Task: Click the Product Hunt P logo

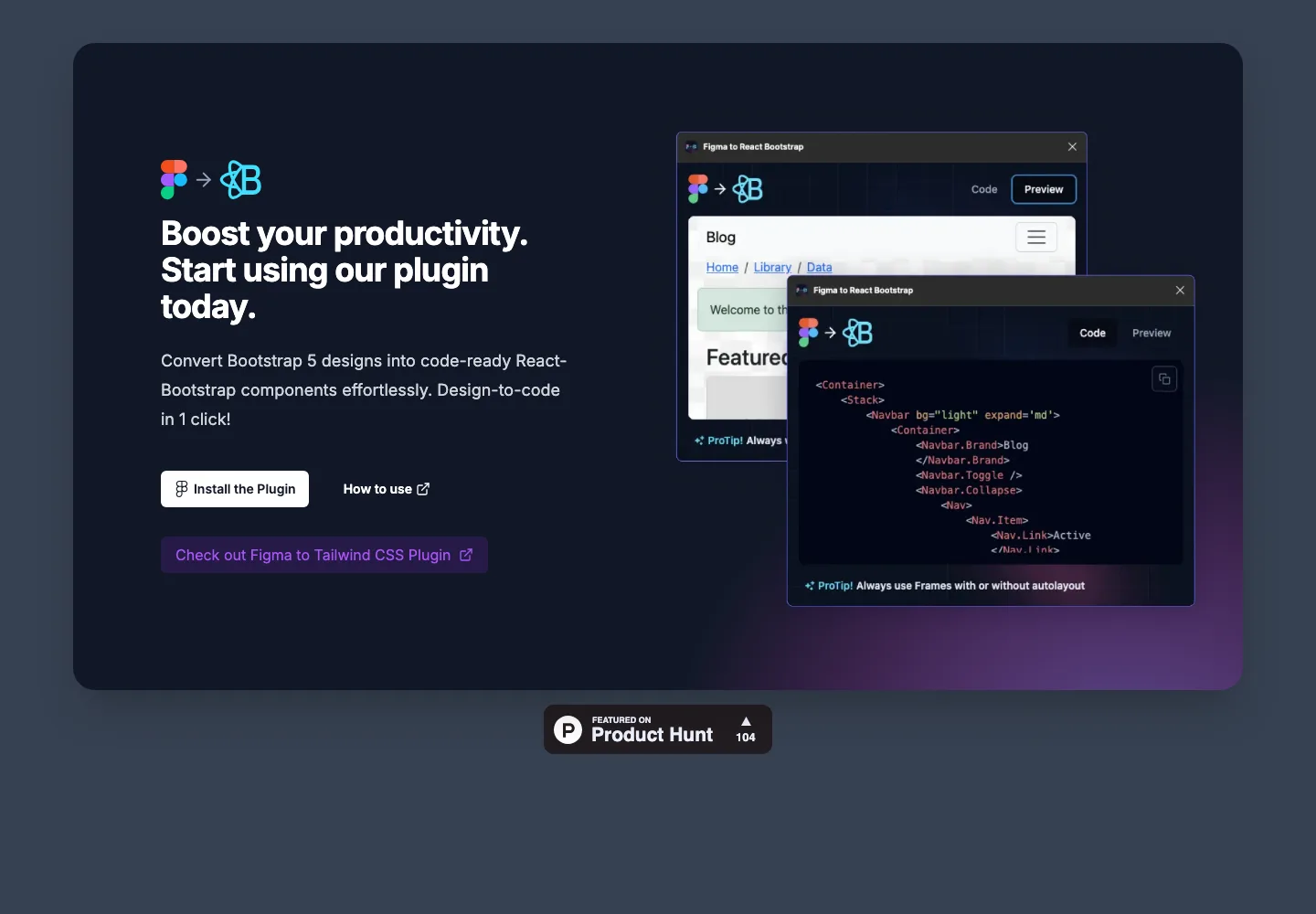Action: pyautogui.click(x=568, y=729)
